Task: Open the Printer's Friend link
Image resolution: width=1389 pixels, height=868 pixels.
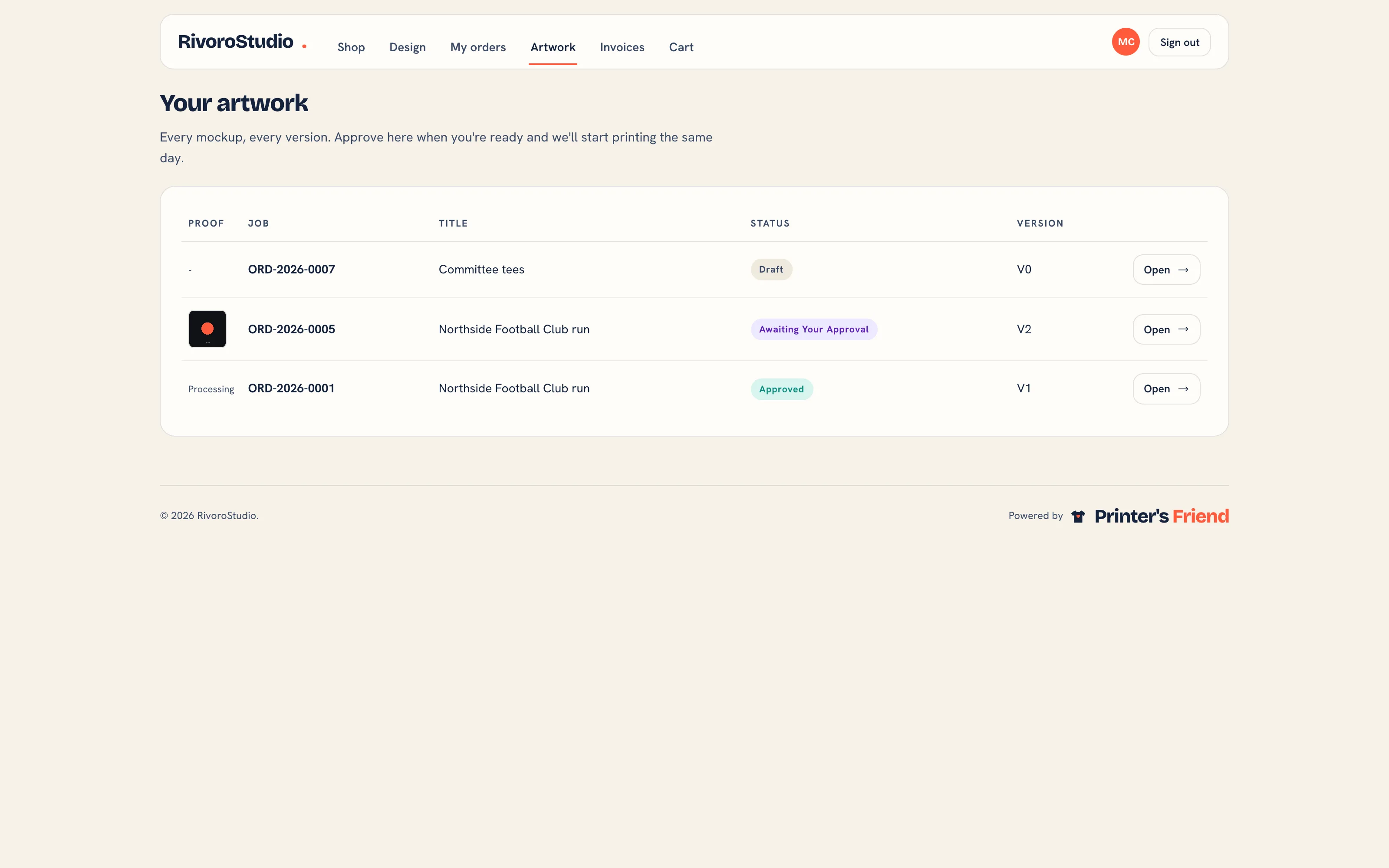Action: (1162, 516)
